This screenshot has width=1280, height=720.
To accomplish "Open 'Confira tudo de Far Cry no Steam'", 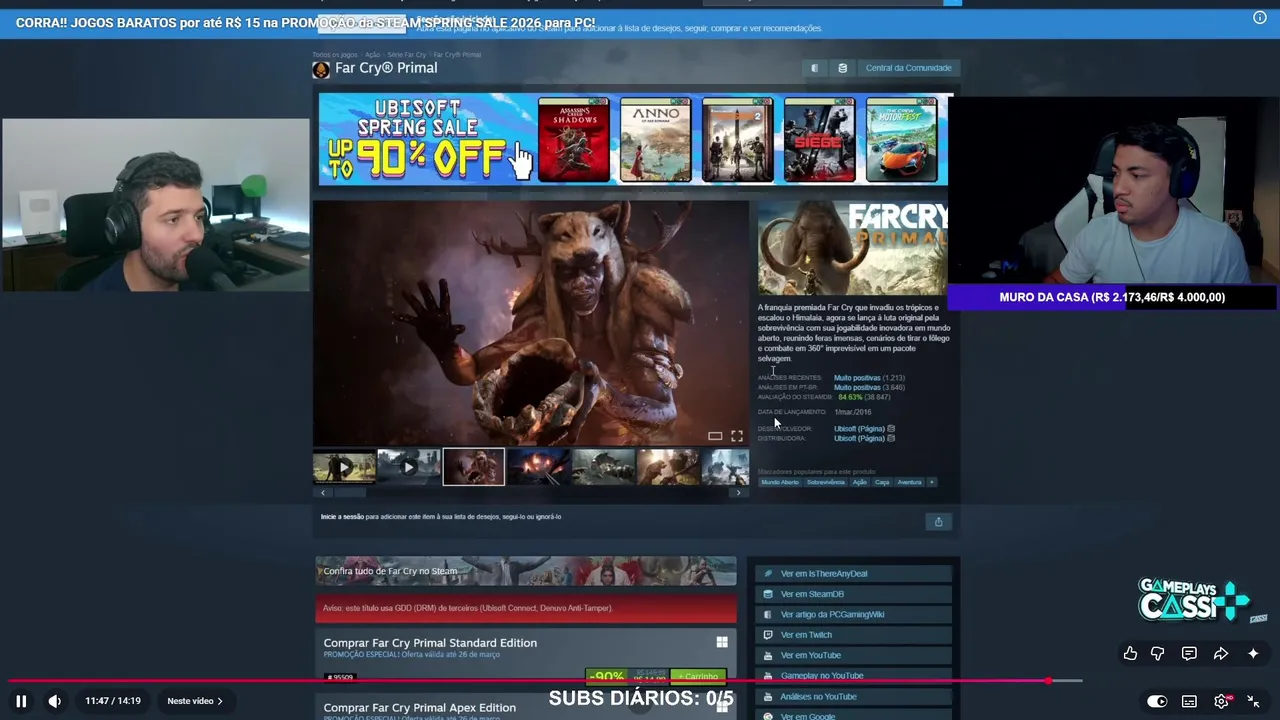I will tap(526, 571).
